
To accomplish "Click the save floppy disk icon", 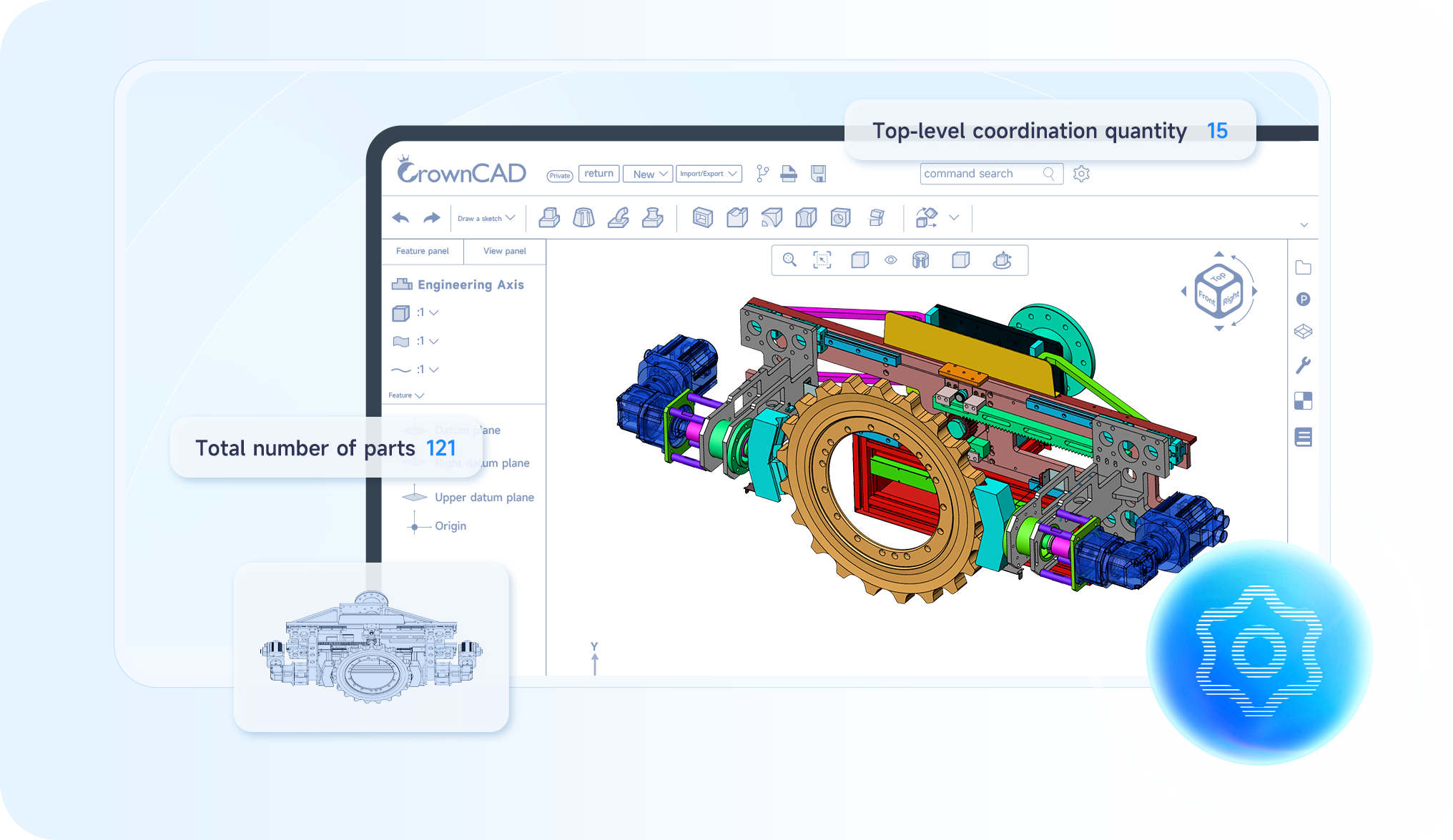I will 819,174.
